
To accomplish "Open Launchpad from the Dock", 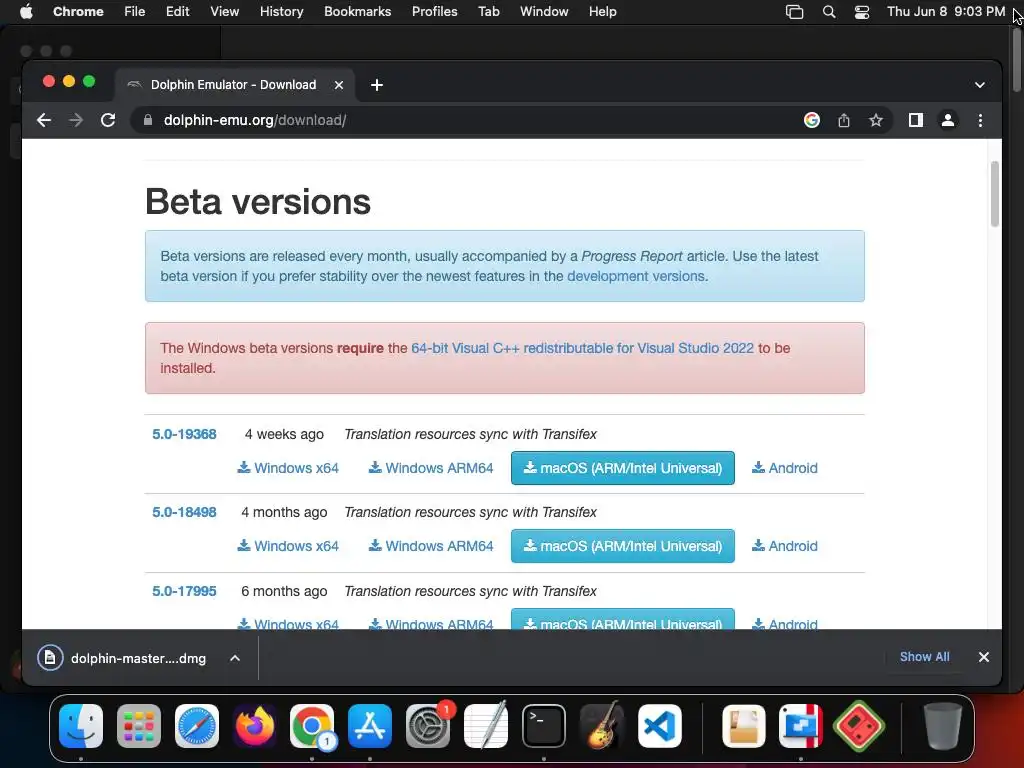I will [x=139, y=726].
